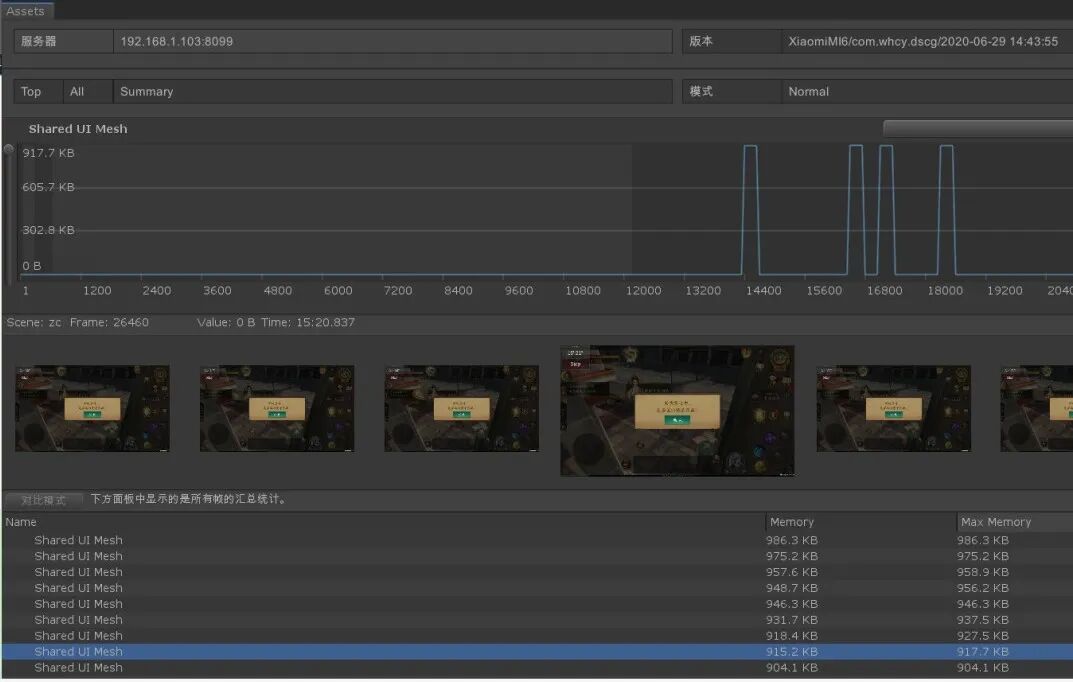Image resolution: width=1073 pixels, height=682 pixels.
Task: Select the Shared UI Mesh row with 975.2 KB
Action: click(537, 556)
